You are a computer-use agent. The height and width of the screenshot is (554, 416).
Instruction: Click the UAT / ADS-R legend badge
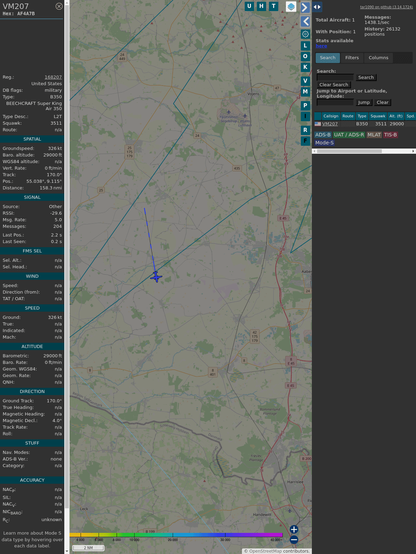coord(348,135)
